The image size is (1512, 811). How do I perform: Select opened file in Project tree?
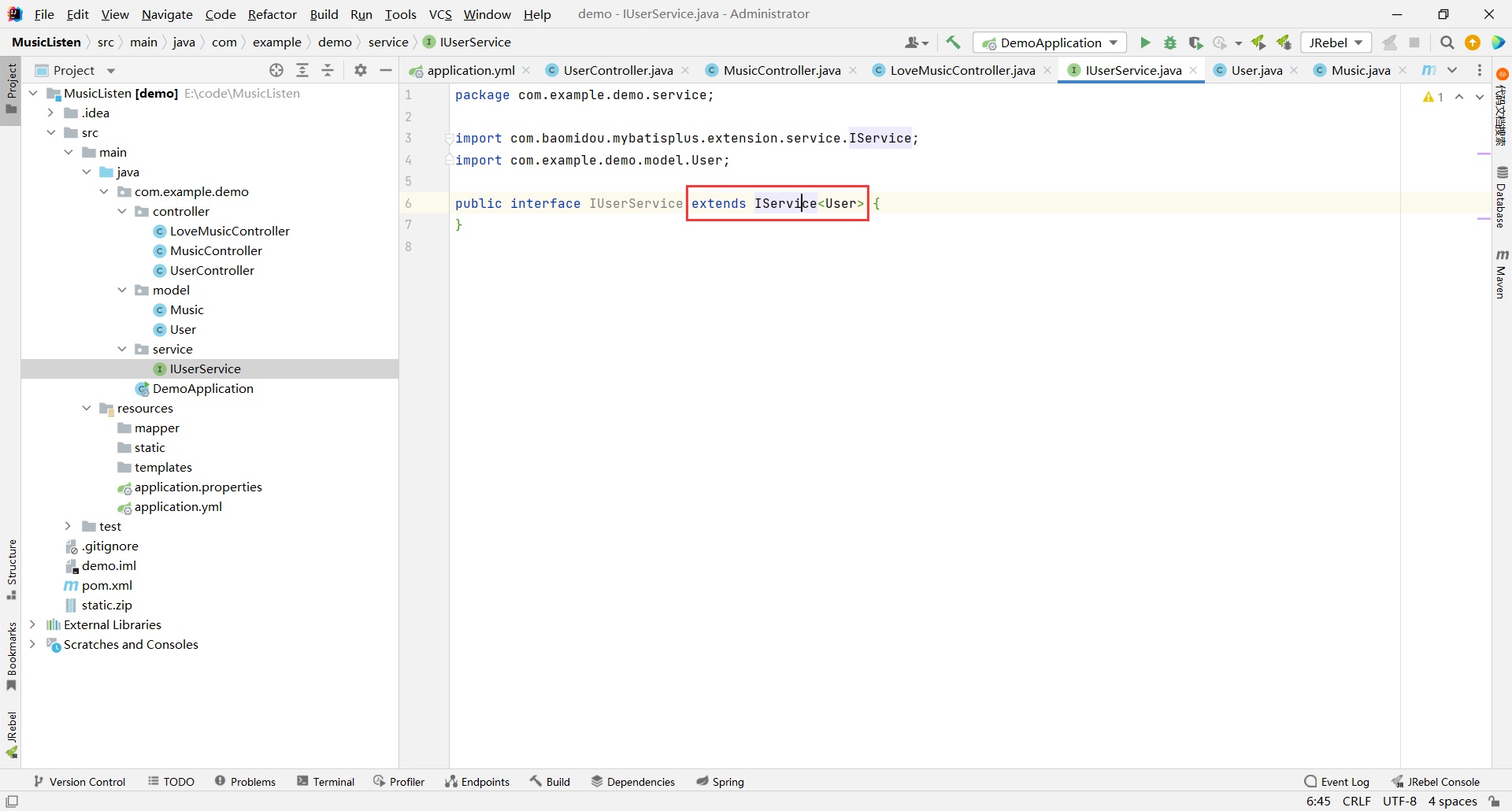click(276, 70)
